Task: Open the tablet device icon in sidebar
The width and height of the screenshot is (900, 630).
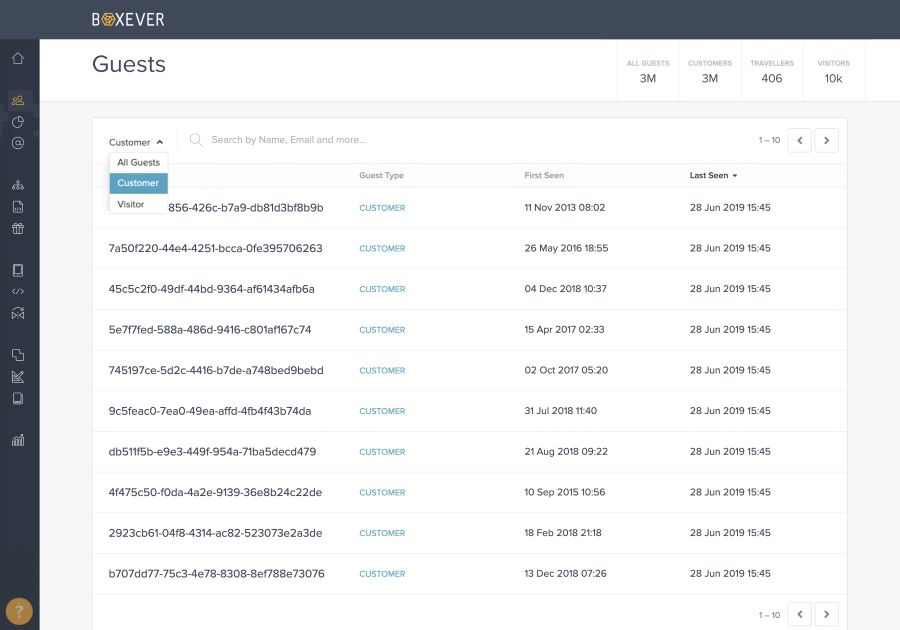Action: 18,270
